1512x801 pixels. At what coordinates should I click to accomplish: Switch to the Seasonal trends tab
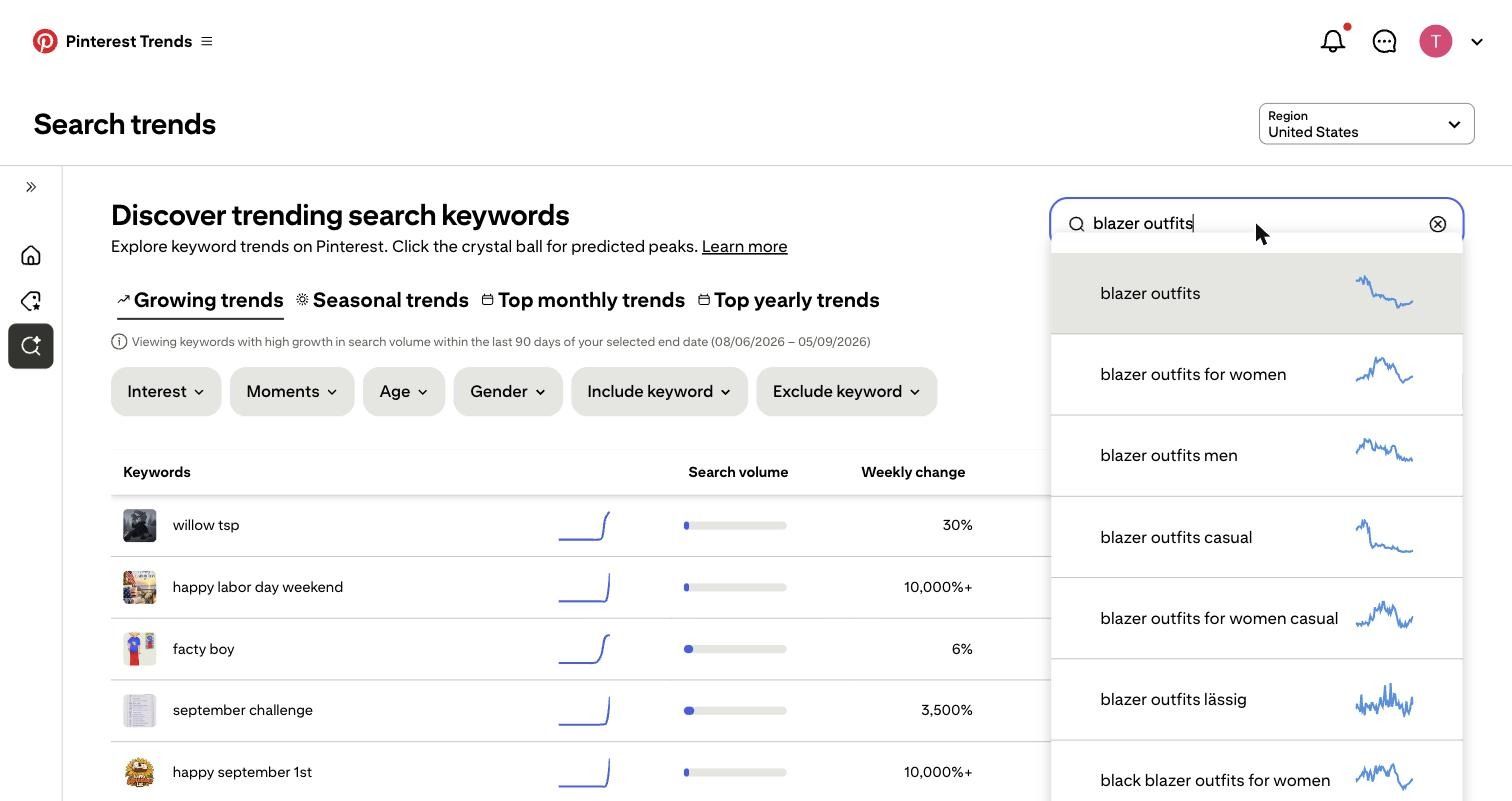pyautogui.click(x=382, y=300)
